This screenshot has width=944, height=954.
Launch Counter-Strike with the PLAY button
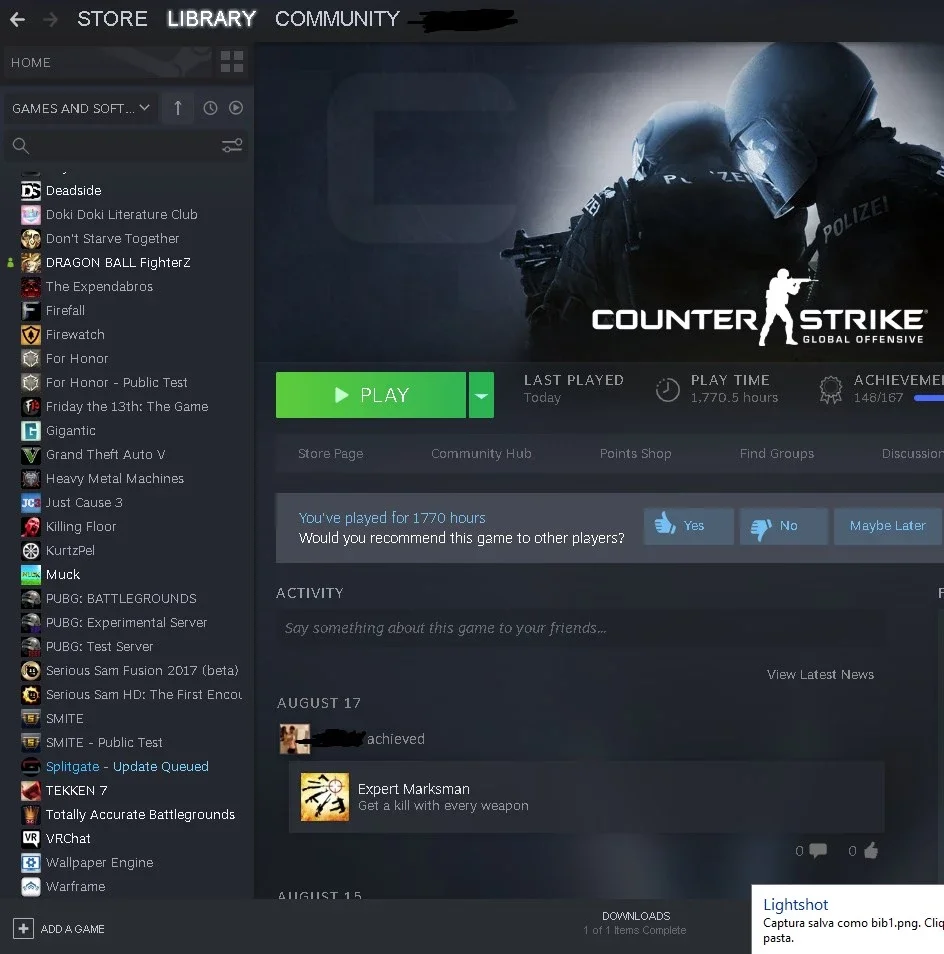[x=370, y=395]
